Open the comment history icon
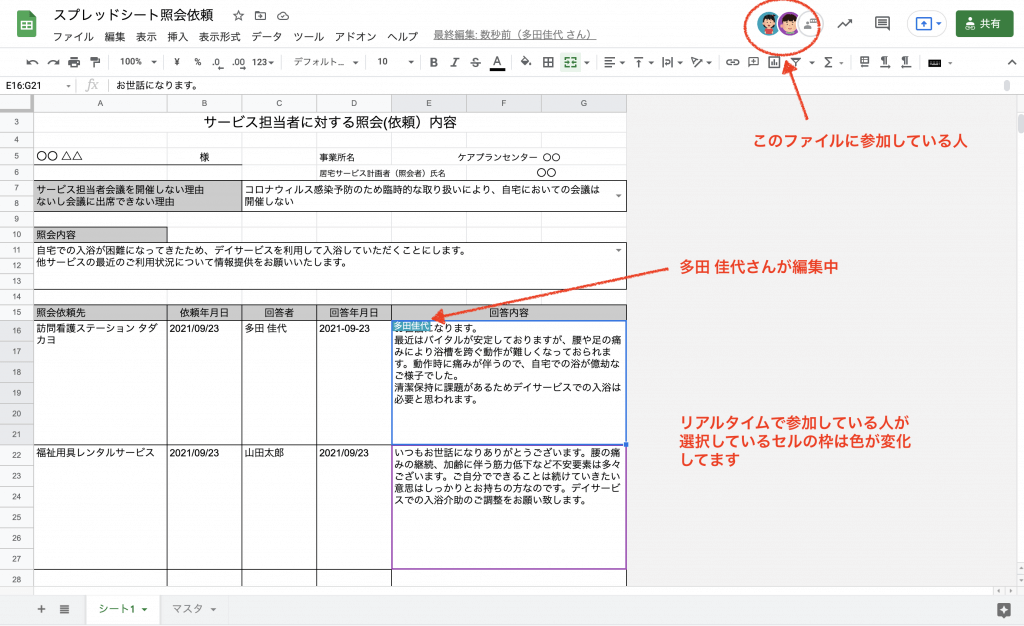 click(882, 24)
